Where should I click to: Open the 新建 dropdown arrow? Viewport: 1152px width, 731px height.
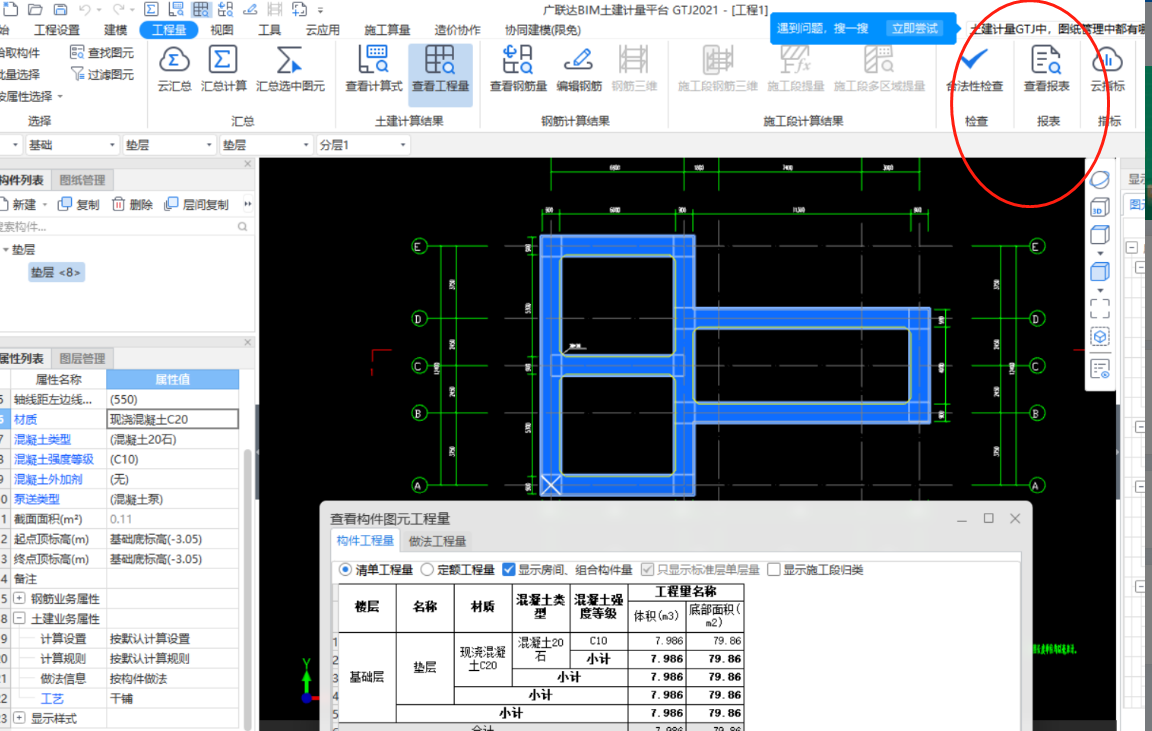coord(45,204)
